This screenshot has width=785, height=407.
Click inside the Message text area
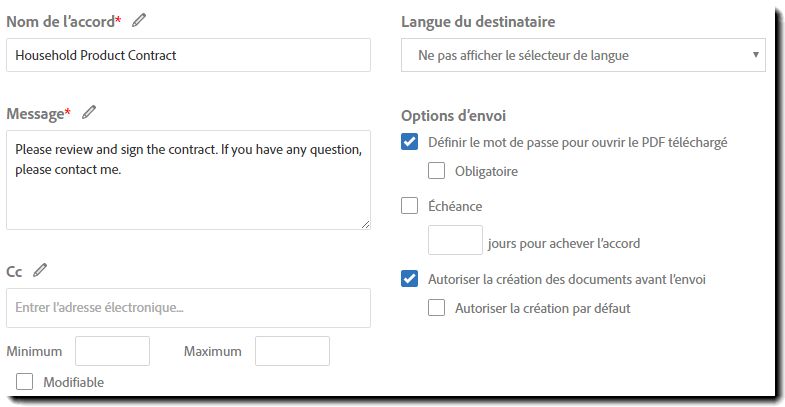[188, 180]
